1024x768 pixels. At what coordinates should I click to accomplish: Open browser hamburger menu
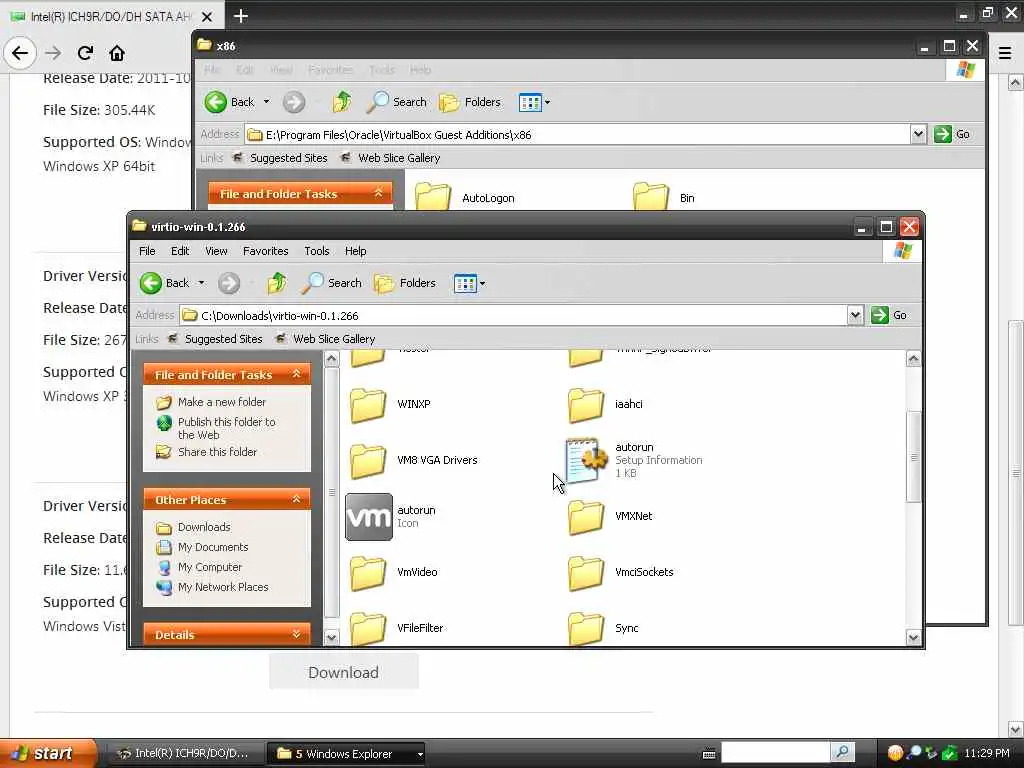(x=1005, y=54)
